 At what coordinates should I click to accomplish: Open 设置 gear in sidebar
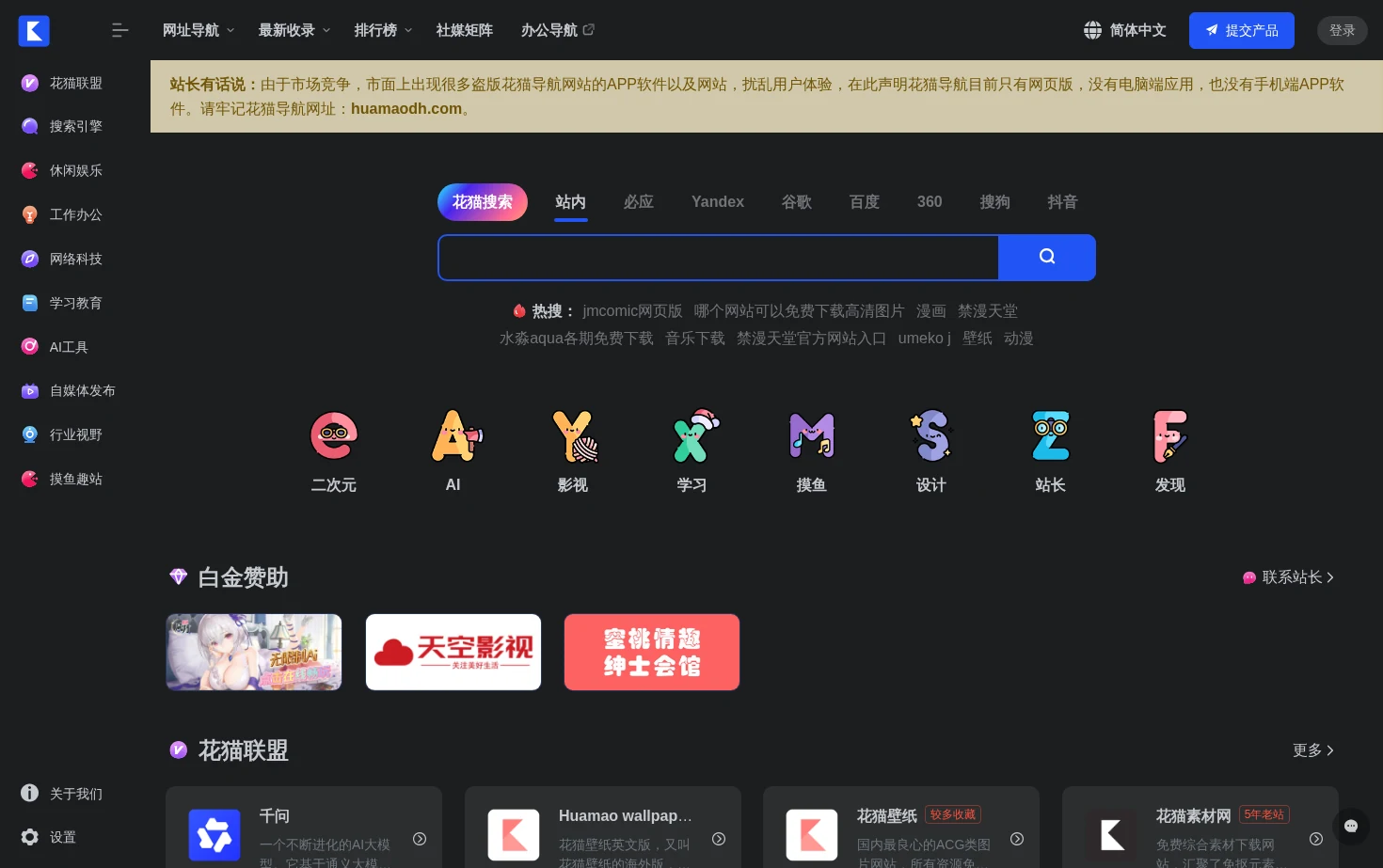pos(49,837)
